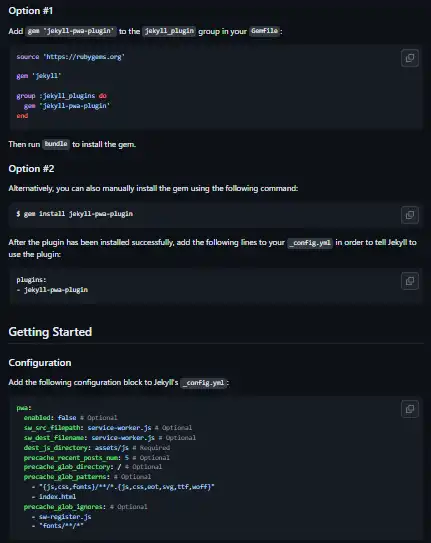Click the Getting Started heading
This screenshot has width=431, height=543.
click(x=50, y=332)
